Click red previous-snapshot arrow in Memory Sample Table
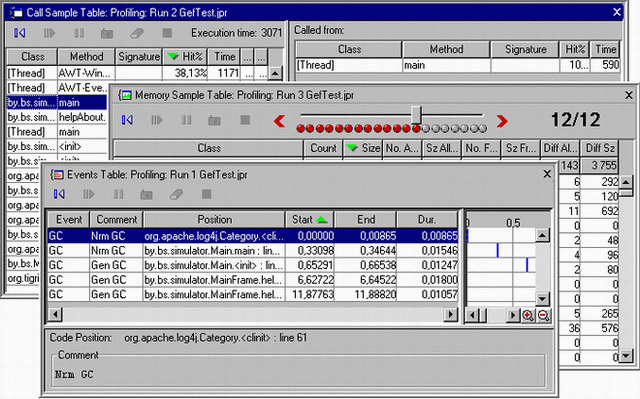The image size is (640, 399). tap(280, 121)
